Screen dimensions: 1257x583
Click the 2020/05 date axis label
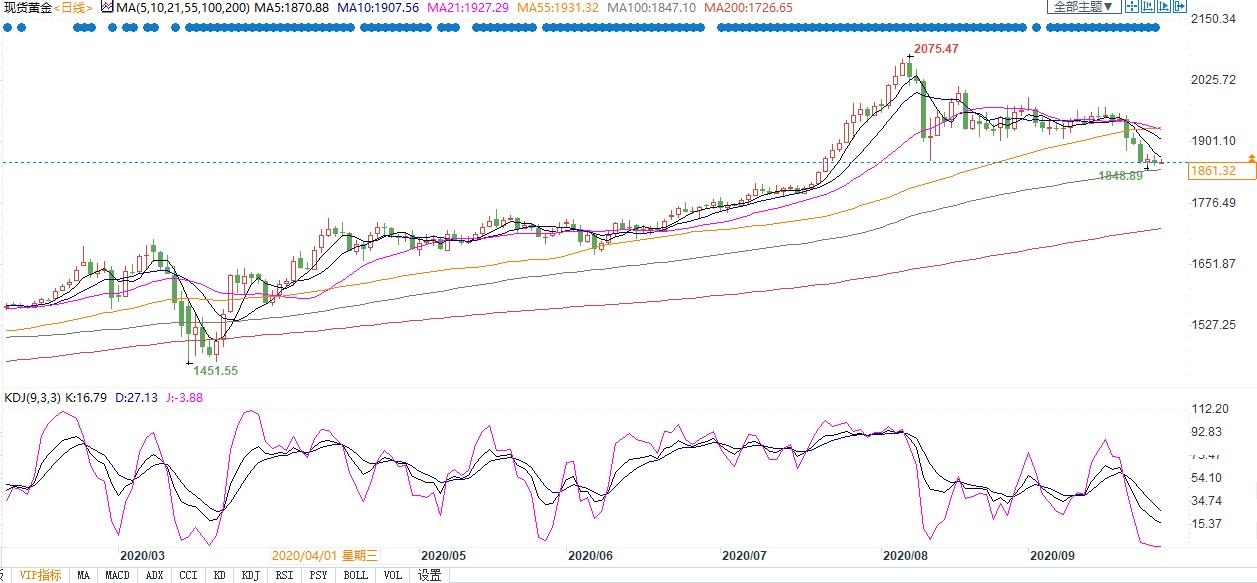(443, 554)
